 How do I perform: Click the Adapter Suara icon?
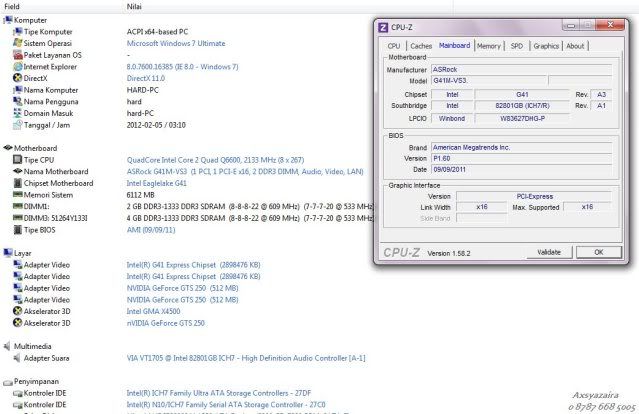pyautogui.click(x=17, y=358)
